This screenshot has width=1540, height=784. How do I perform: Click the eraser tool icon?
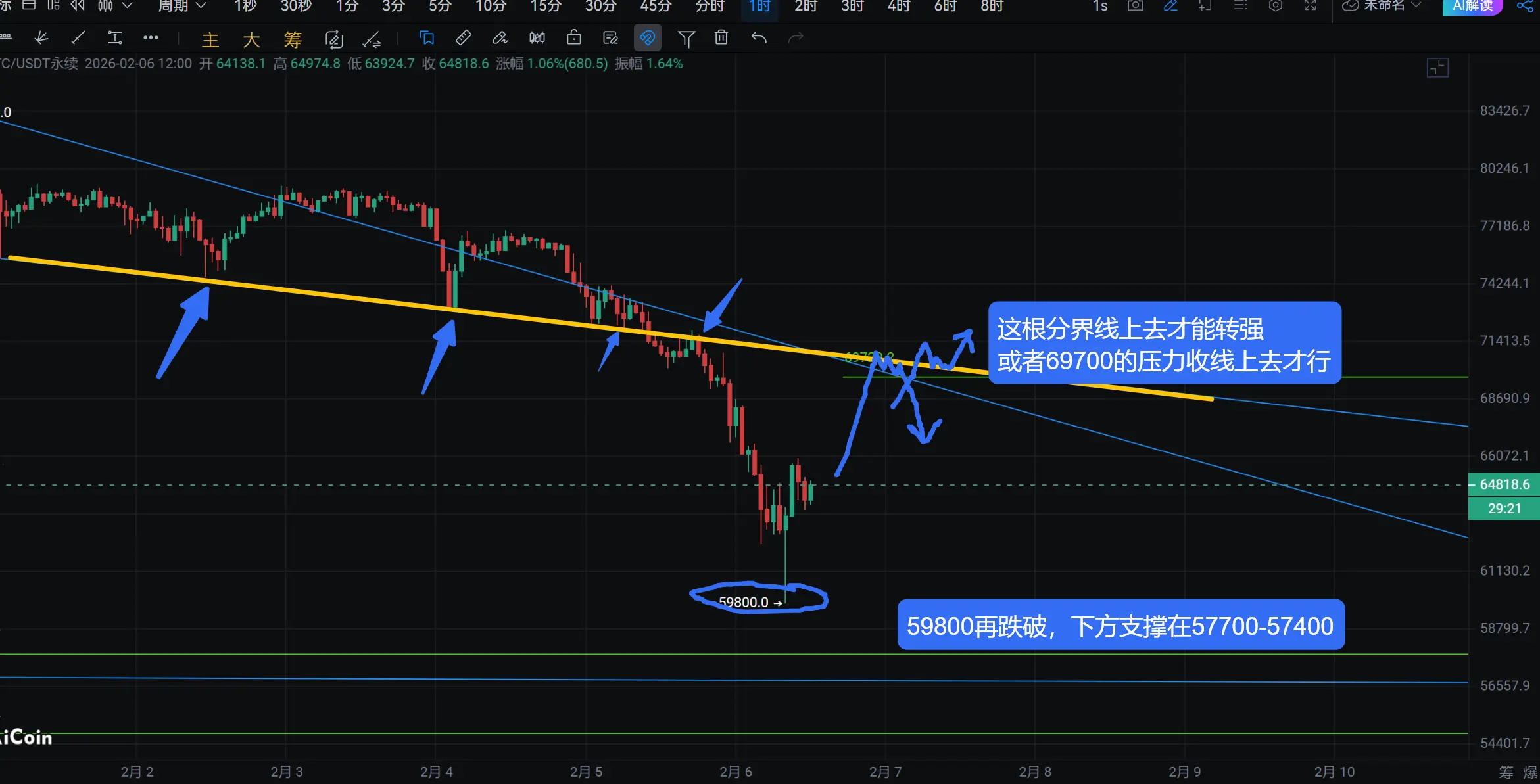pyautogui.click(x=500, y=38)
